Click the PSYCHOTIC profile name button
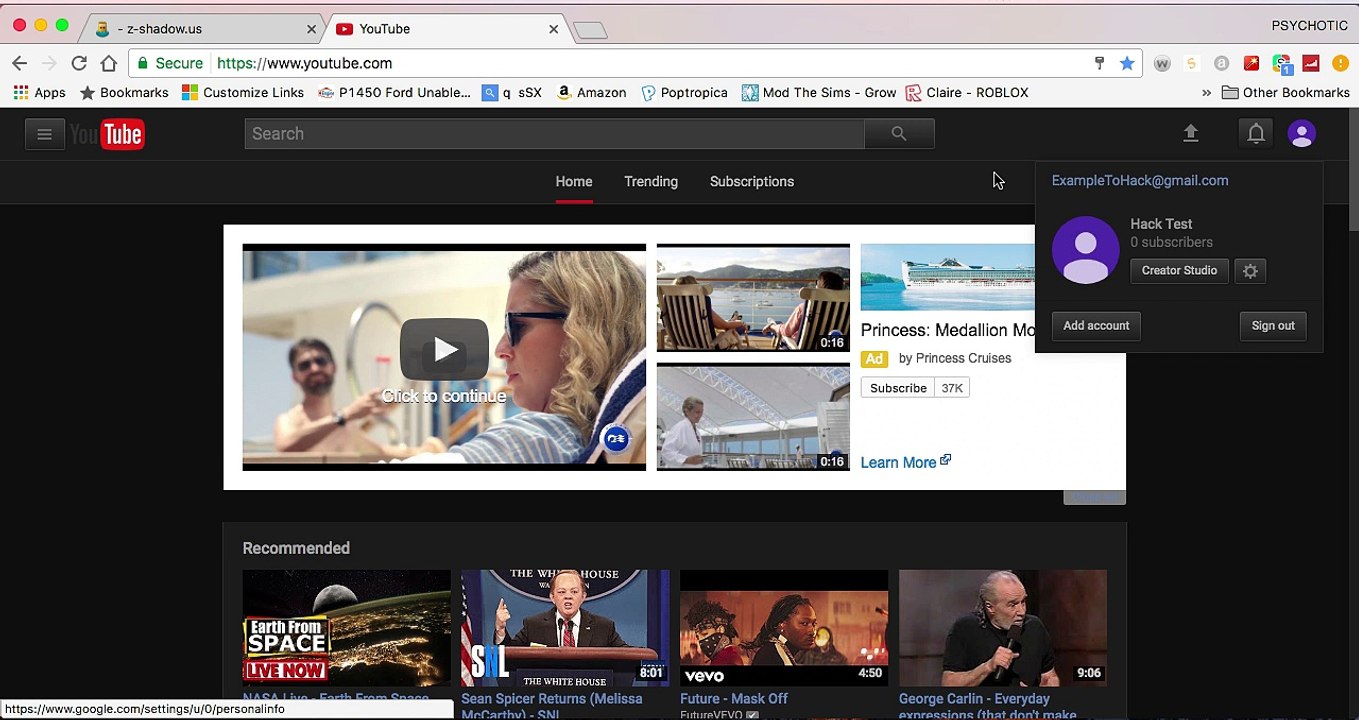 point(1310,26)
